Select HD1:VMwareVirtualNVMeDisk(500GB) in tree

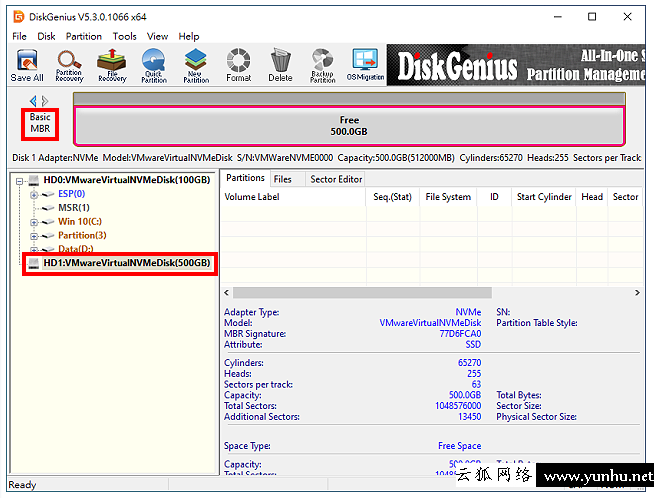click(127, 263)
